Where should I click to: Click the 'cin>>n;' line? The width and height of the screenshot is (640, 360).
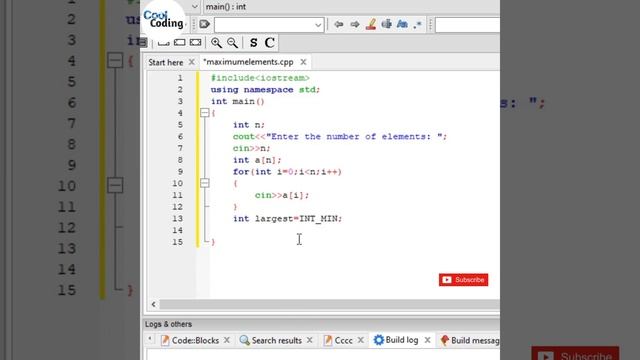coord(252,148)
